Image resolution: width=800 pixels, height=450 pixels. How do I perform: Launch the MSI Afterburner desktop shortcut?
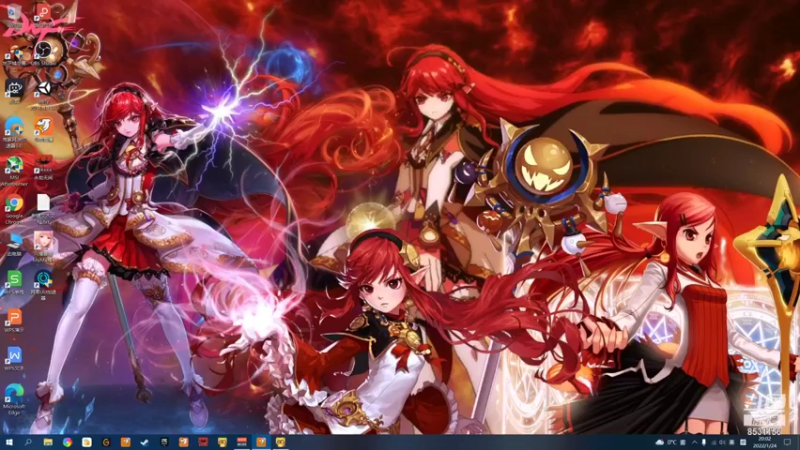coord(14,170)
